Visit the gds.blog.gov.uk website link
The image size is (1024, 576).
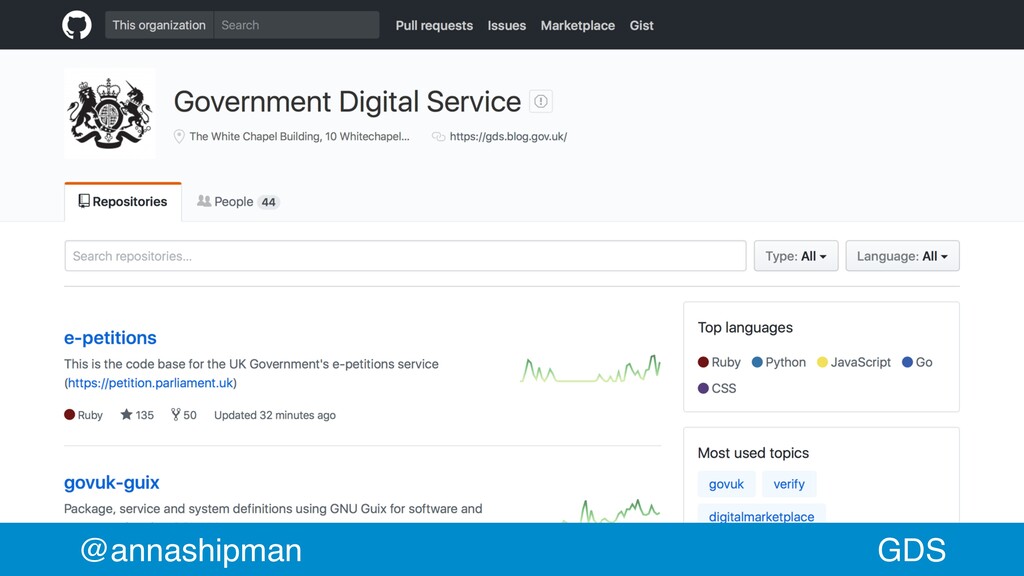point(508,136)
